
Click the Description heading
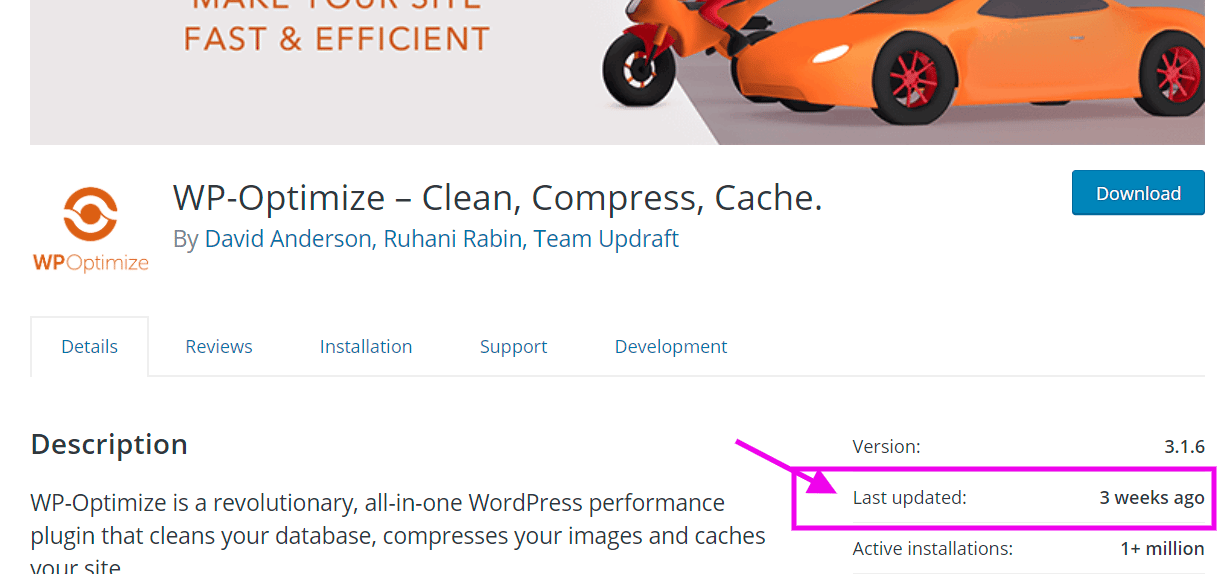(x=109, y=444)
